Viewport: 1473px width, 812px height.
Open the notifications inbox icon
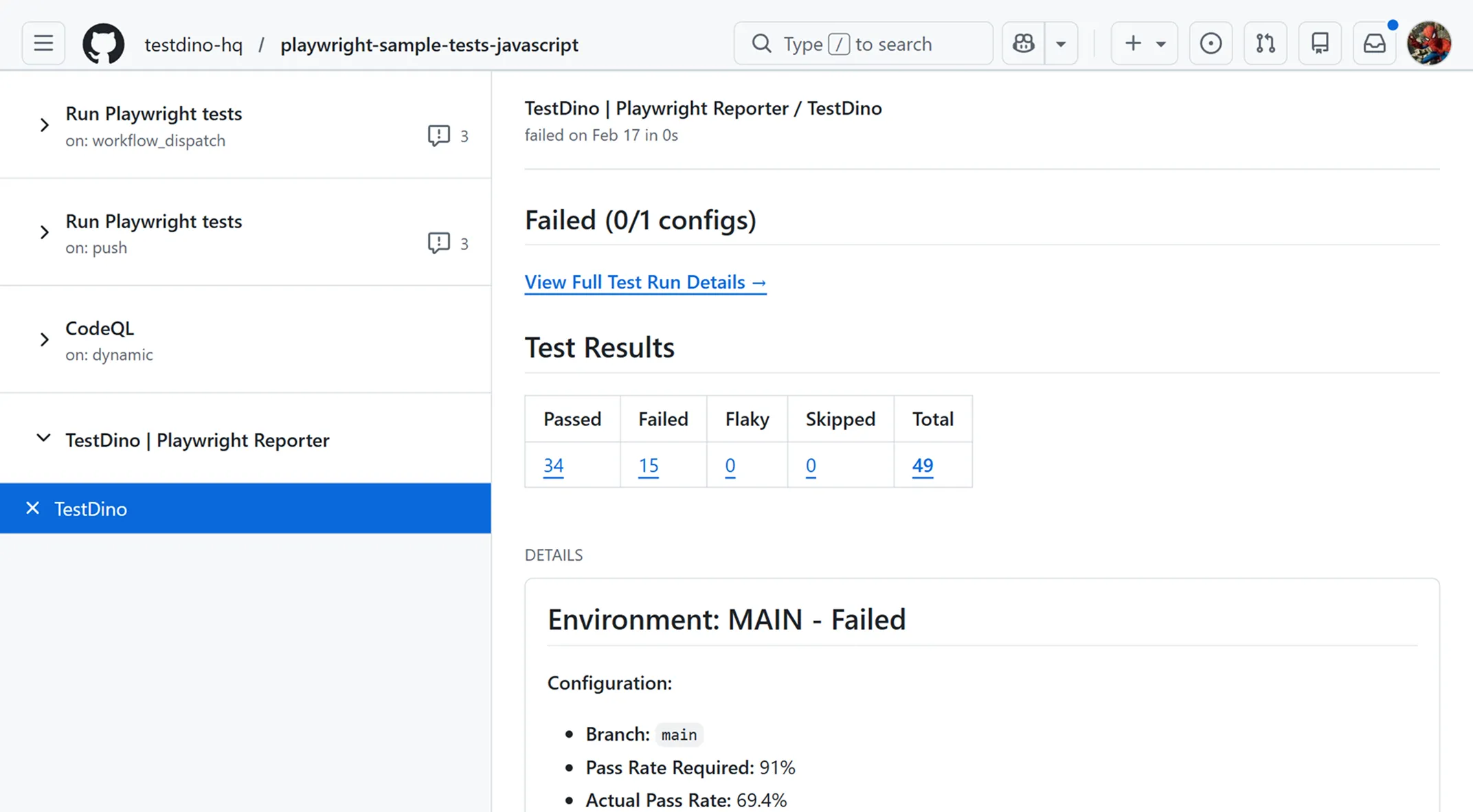pos(1375,43)
